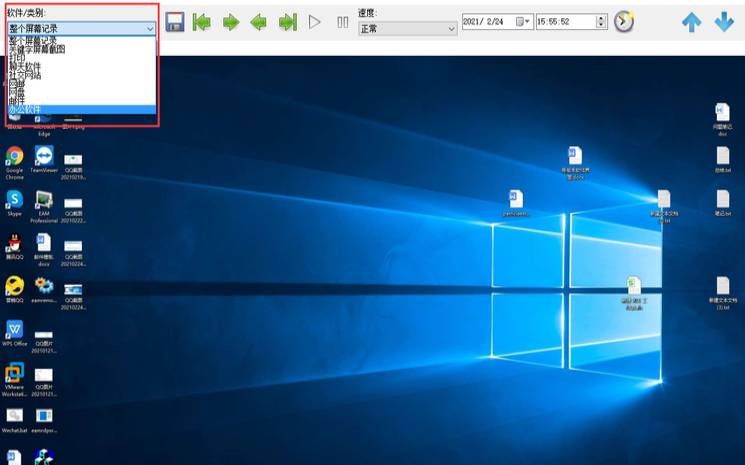The image size is (745, 465).
Task: Select 办公软件 in the category list
Action: pyautogui.click(x=81, y=110)
